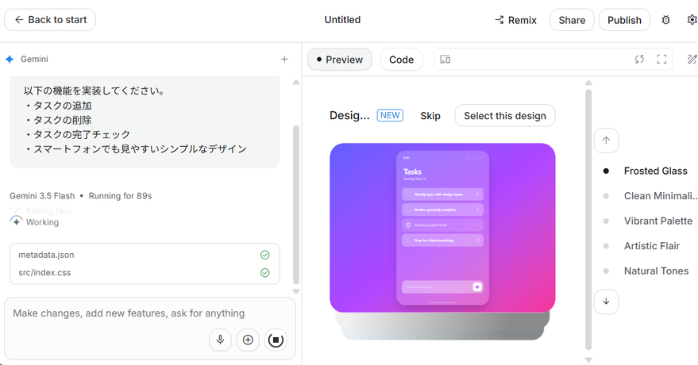698x365 pixels.
Task: Open the Remix option
Action: click(515, 20)
